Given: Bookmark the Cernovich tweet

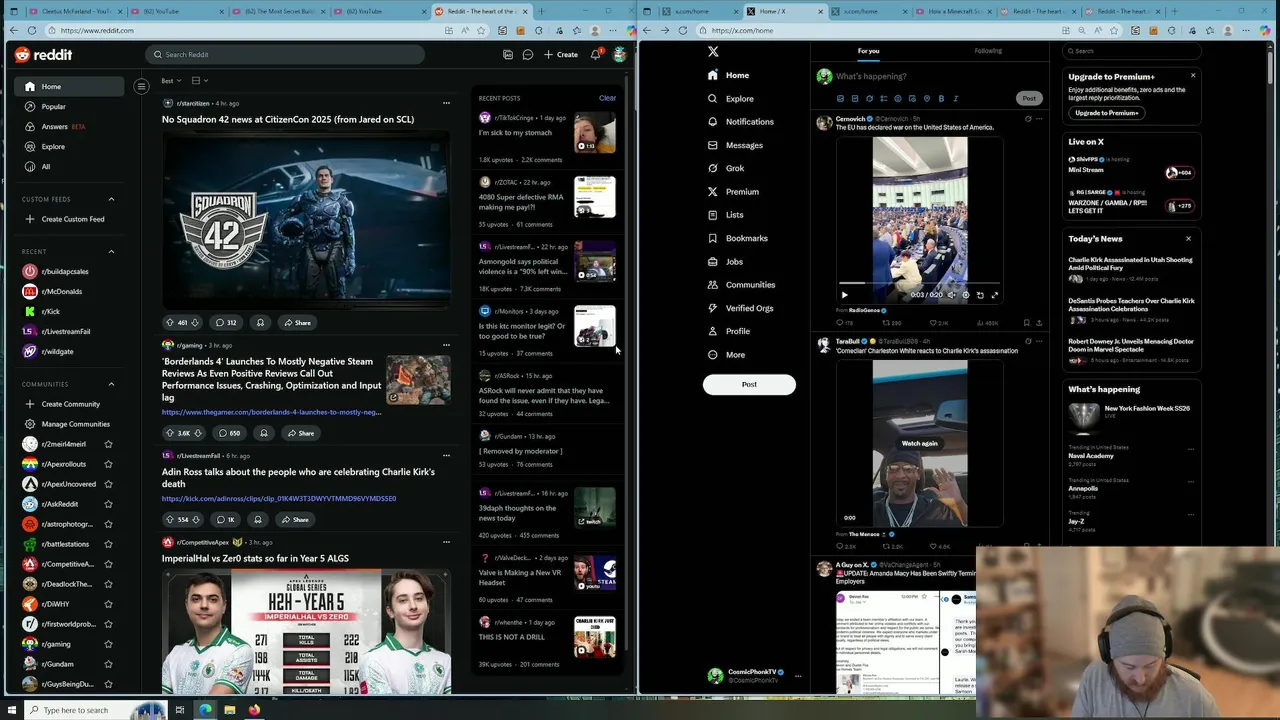Looking at the screenshot, I should tap(1026, 323).
